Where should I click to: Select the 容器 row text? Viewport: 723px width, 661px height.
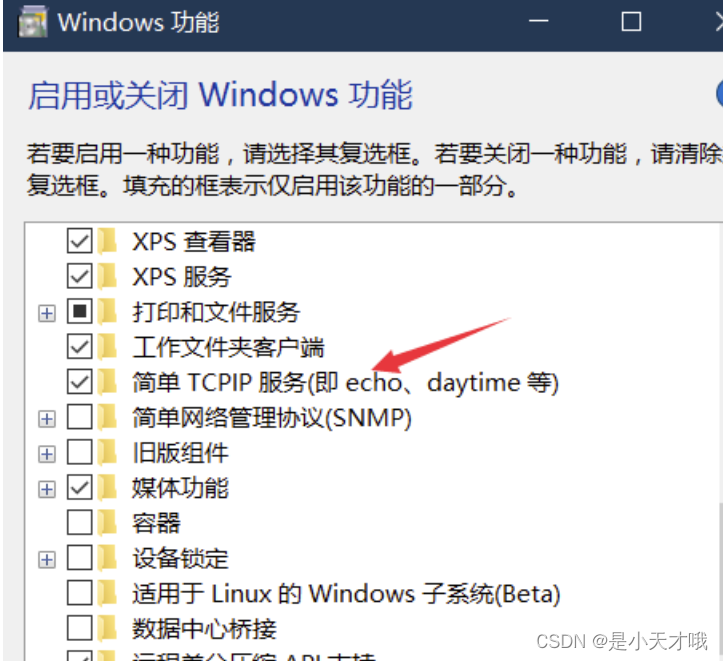coord(156,524)
